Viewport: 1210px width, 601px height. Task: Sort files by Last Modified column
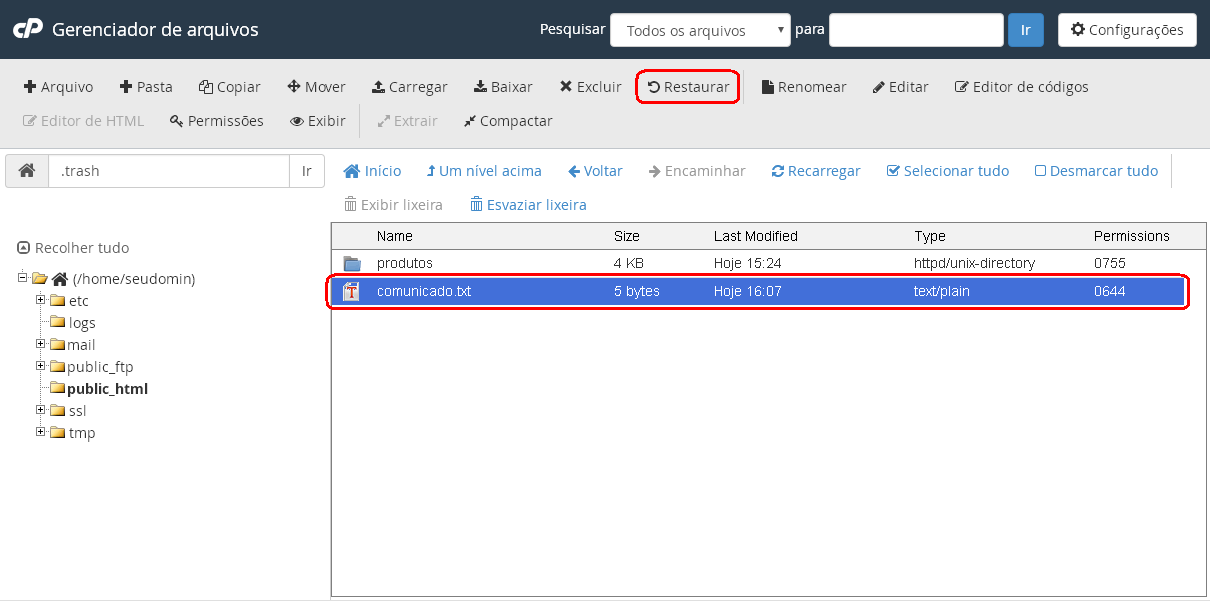coord(755,236)
